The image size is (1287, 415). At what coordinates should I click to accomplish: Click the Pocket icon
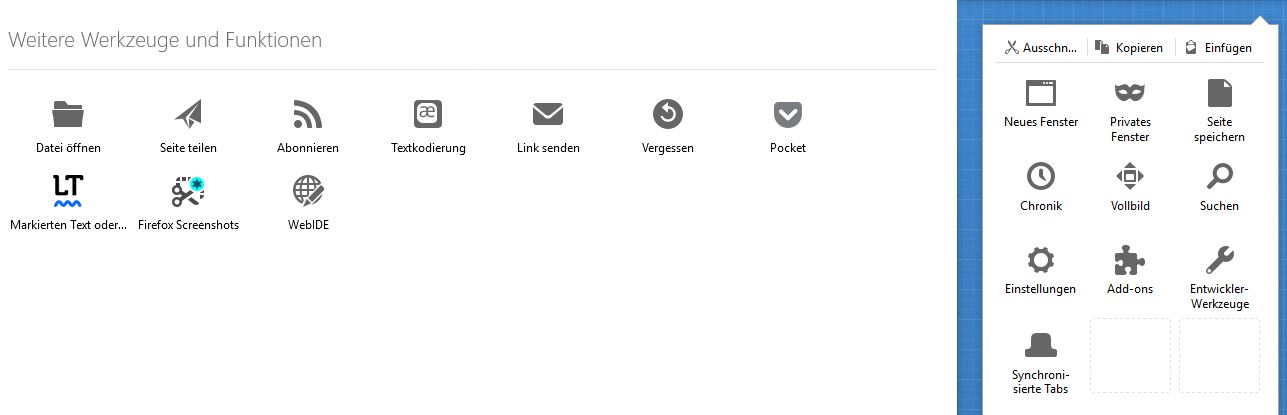pyautogui.click(x=788, y=114)
